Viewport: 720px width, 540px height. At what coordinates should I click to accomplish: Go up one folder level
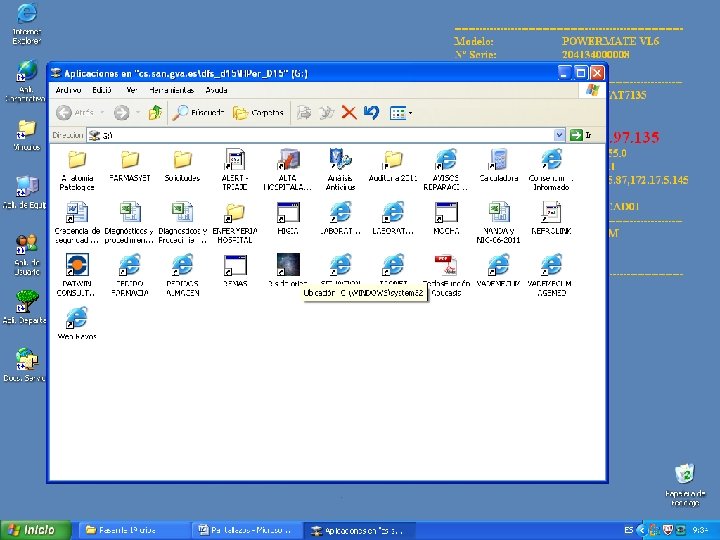155,112
